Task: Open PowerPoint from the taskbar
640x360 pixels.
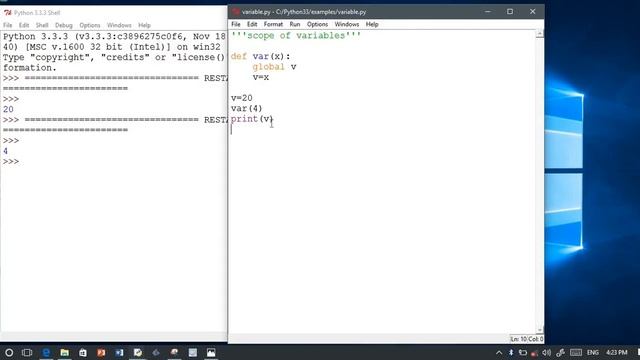Action: (101, 353)
